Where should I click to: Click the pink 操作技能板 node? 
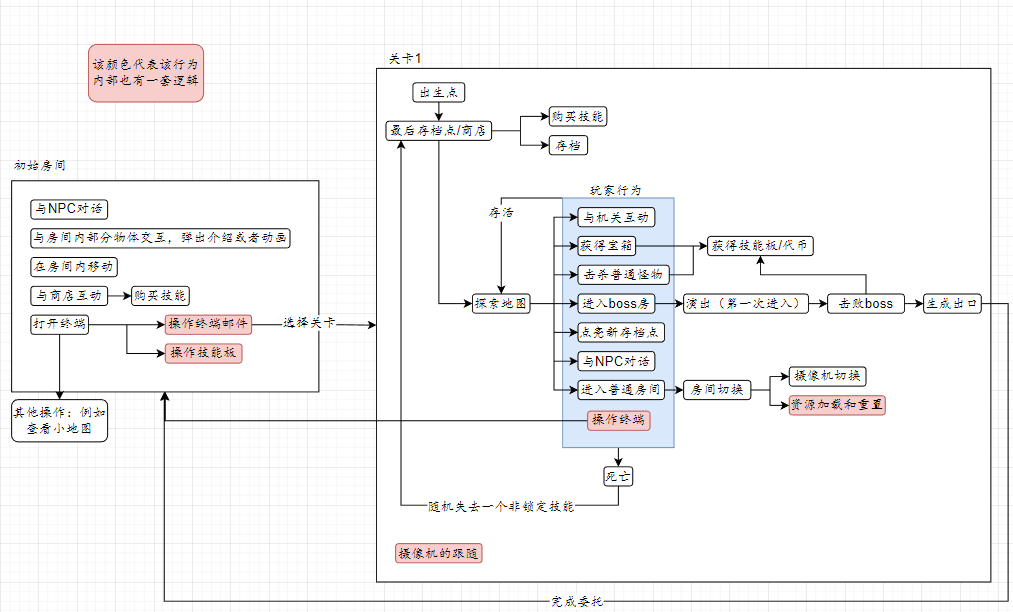coord(204,353)
